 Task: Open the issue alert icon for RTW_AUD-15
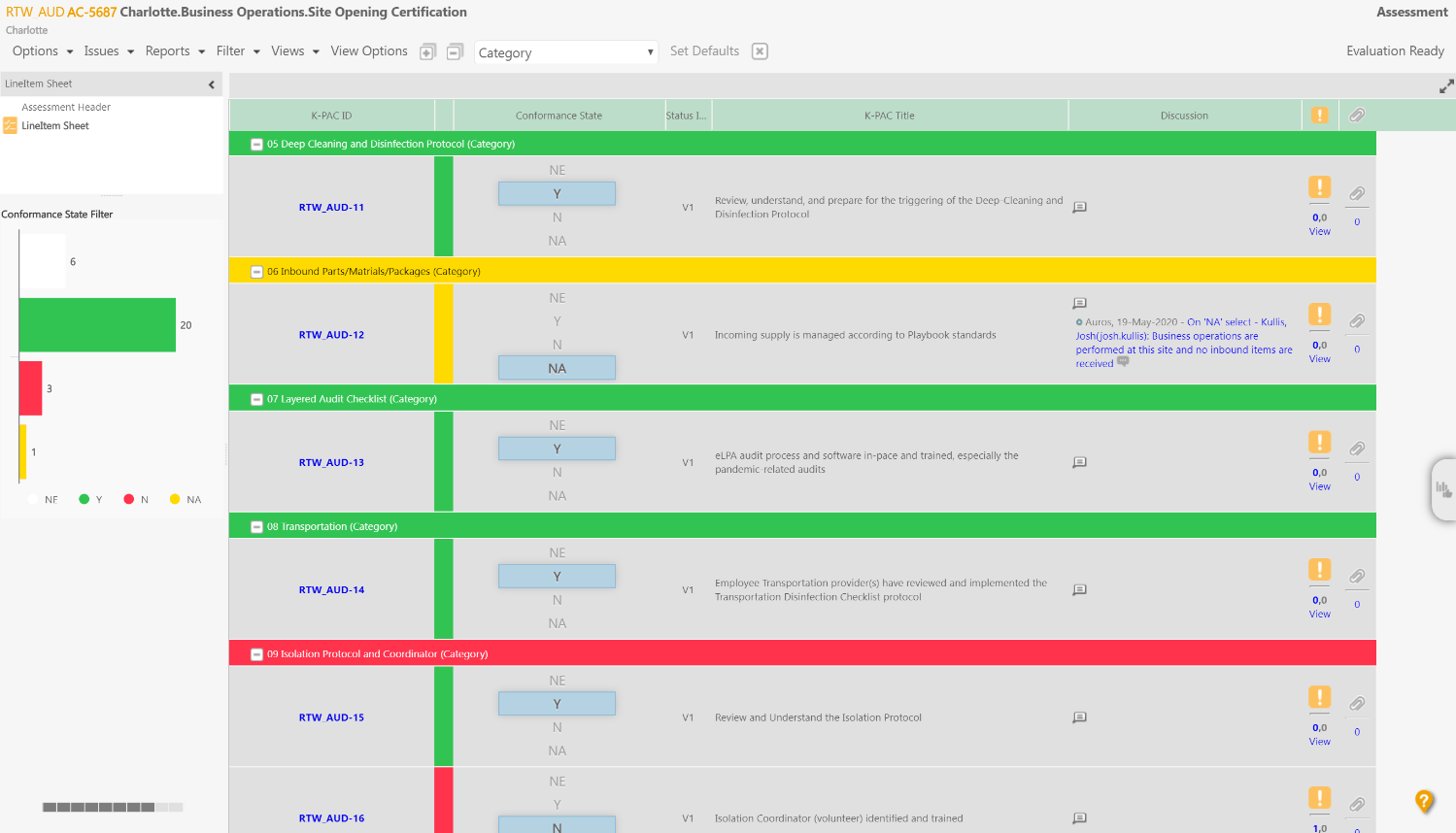pyautogui.click(x=1319, y=696)
